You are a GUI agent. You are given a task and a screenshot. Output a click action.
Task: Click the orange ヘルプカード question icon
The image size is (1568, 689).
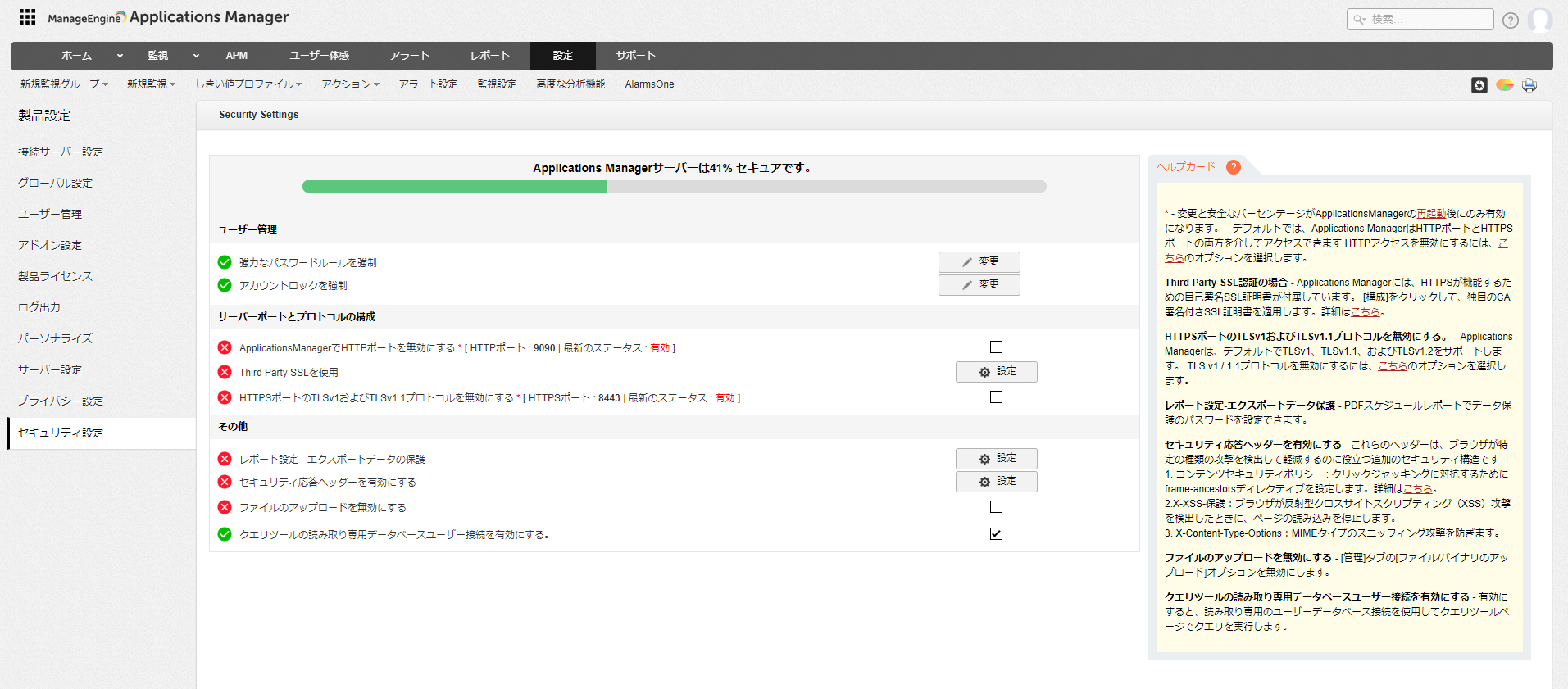coord(1233,167)
